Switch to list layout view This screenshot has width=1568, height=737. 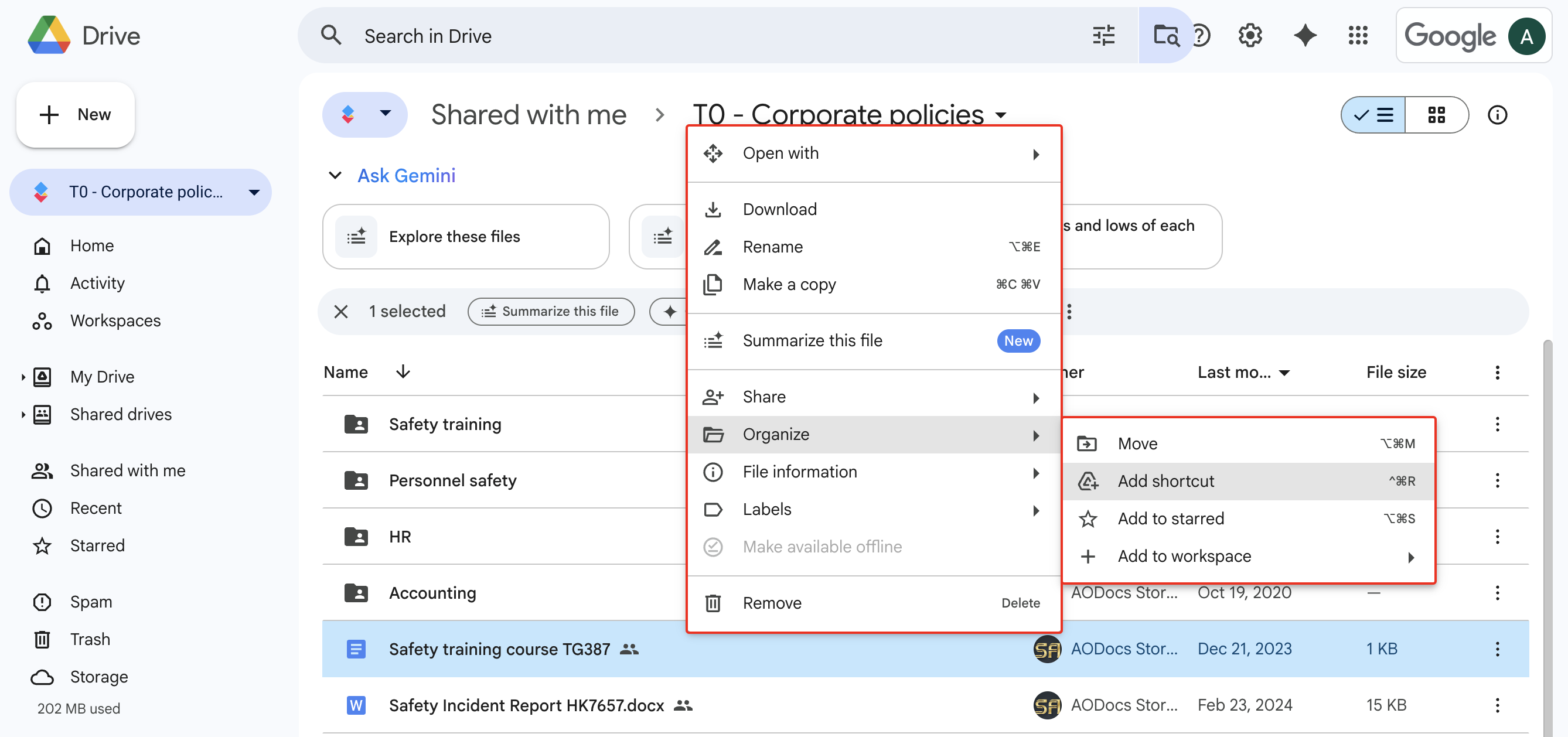point(1374,114)
